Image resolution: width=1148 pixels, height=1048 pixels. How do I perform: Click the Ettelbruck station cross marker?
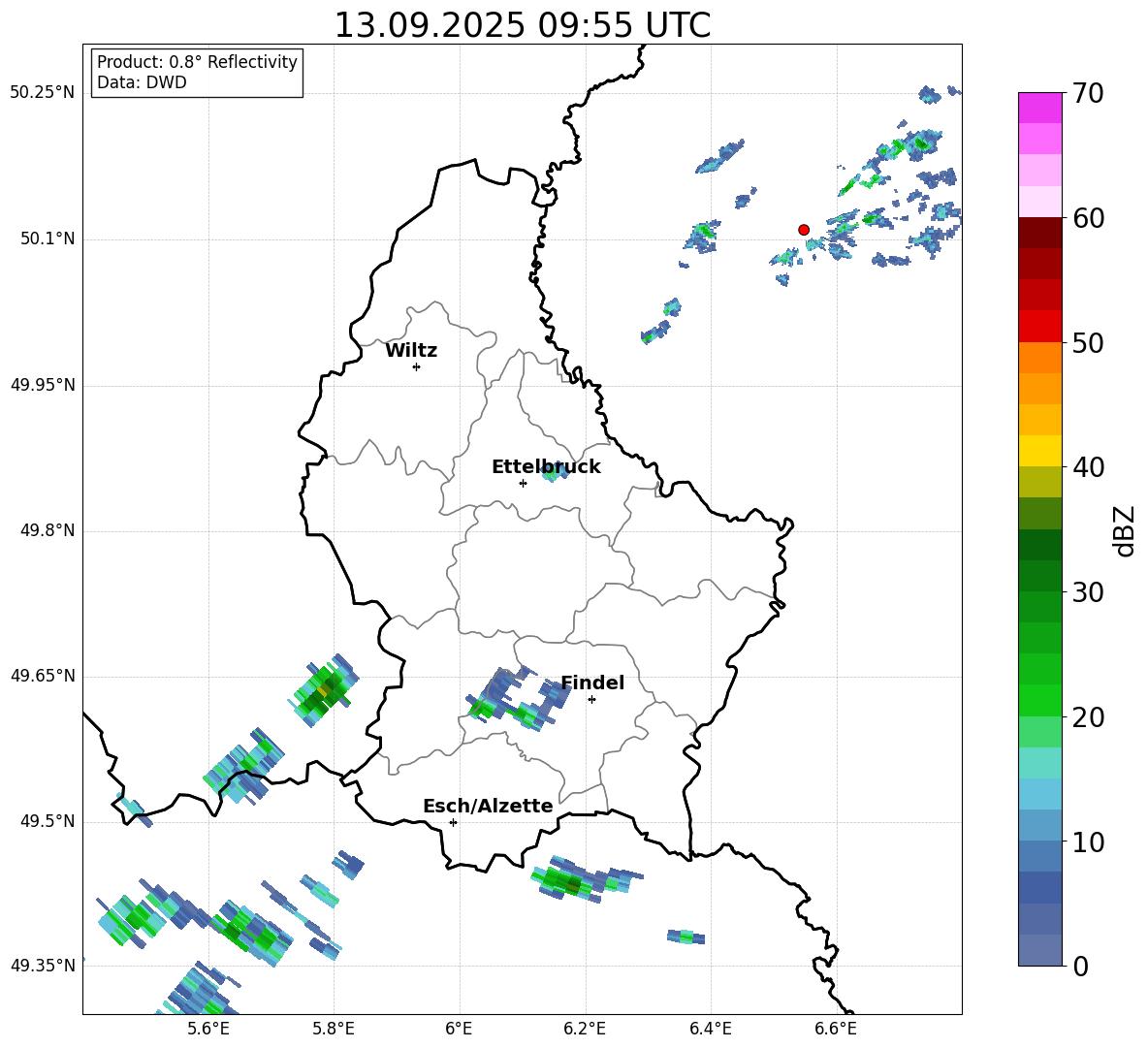[x=523, y=483]
